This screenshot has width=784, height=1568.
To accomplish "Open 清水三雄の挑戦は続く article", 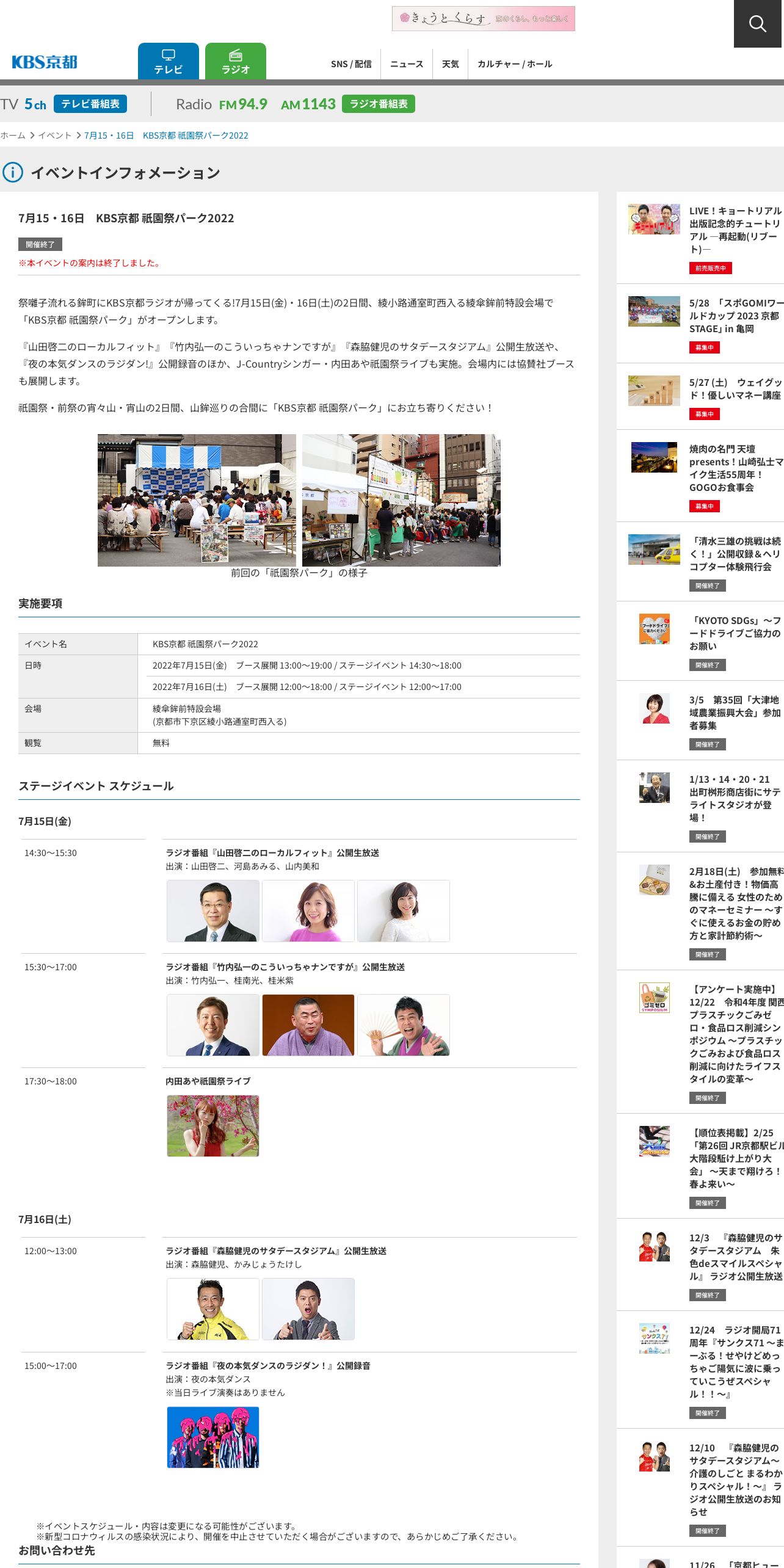I will pyautogui.click(x=735, y=554).
